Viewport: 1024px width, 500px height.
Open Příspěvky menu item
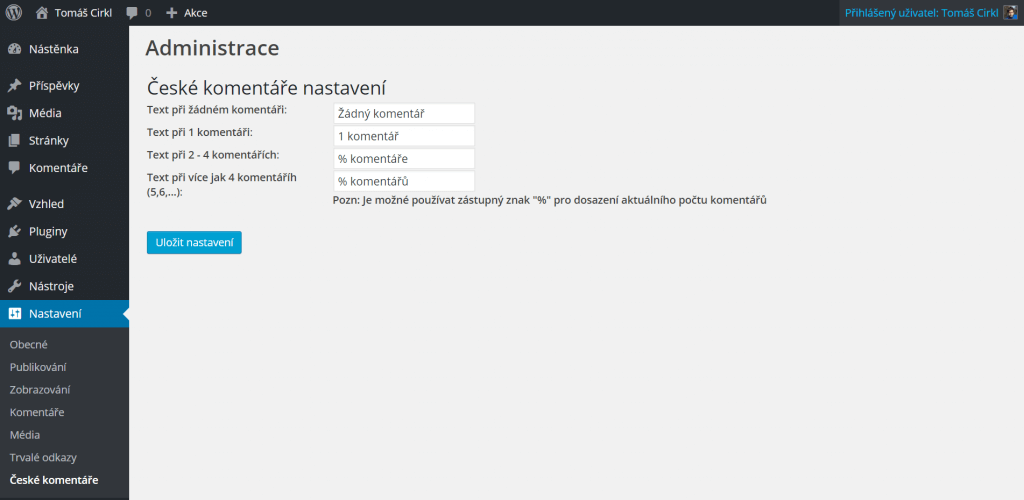point(64,86)
